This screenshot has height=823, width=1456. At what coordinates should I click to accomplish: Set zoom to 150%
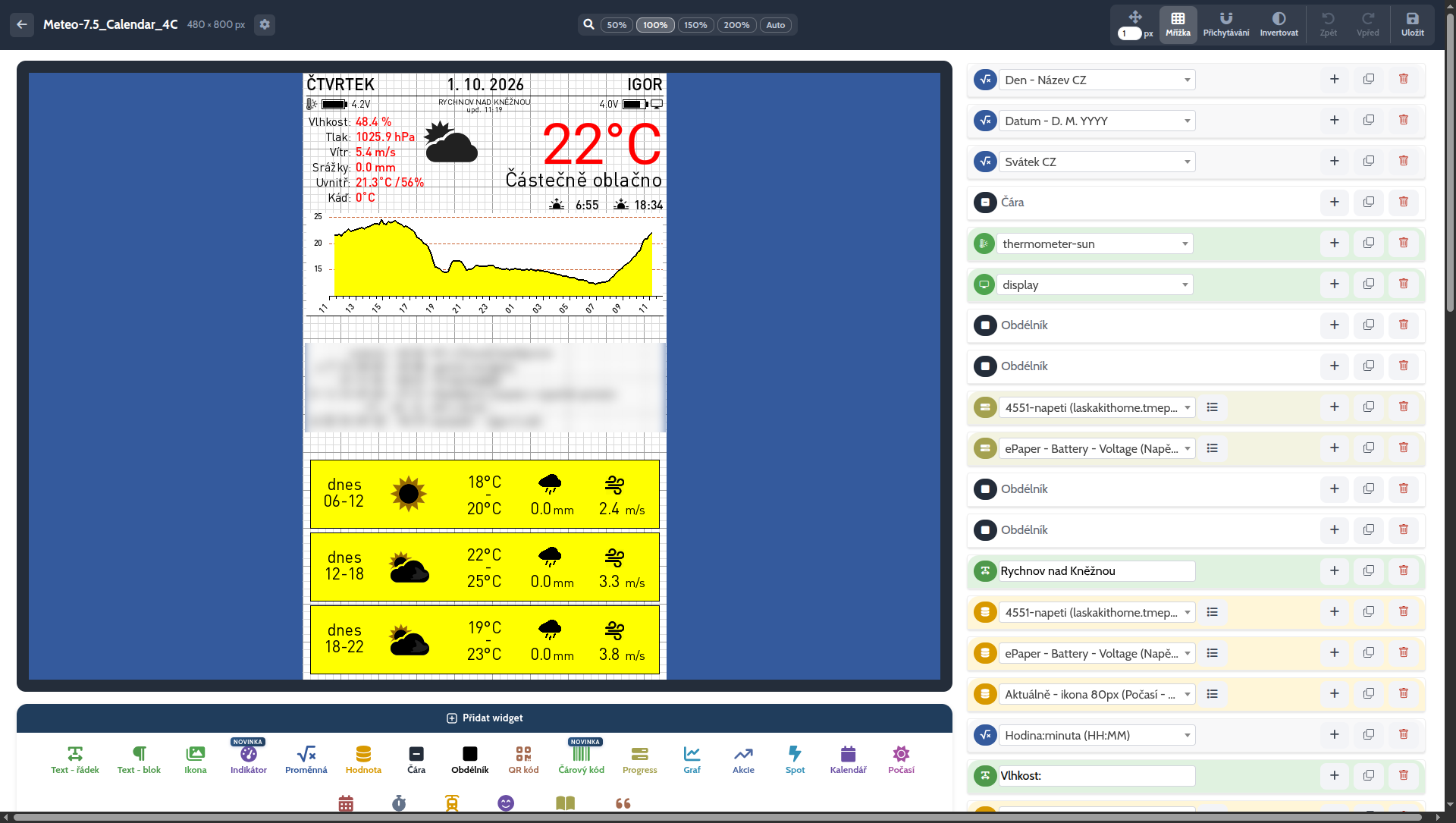[695, 25]
